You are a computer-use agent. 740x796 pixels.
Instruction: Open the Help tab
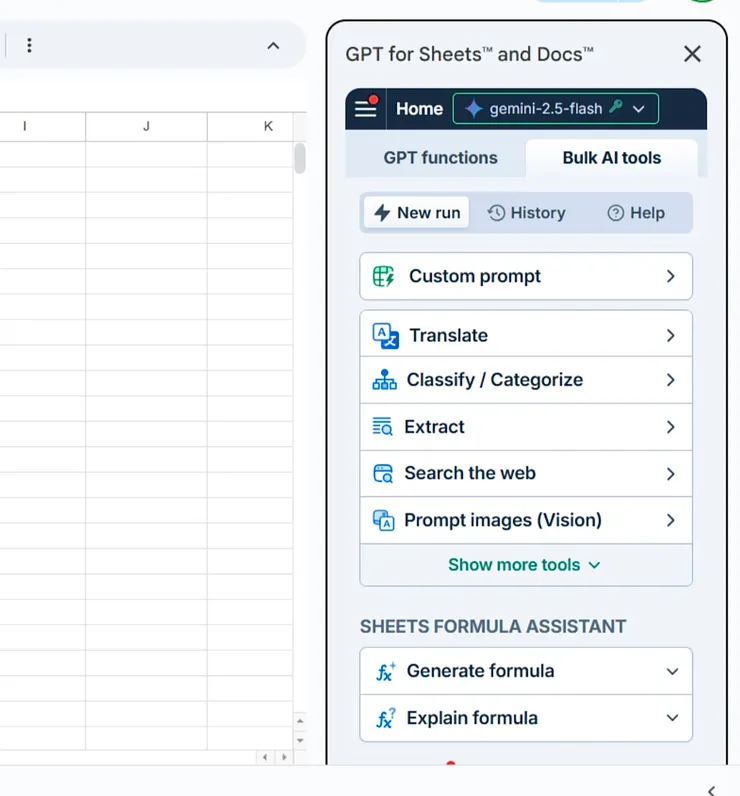point(636,213)
